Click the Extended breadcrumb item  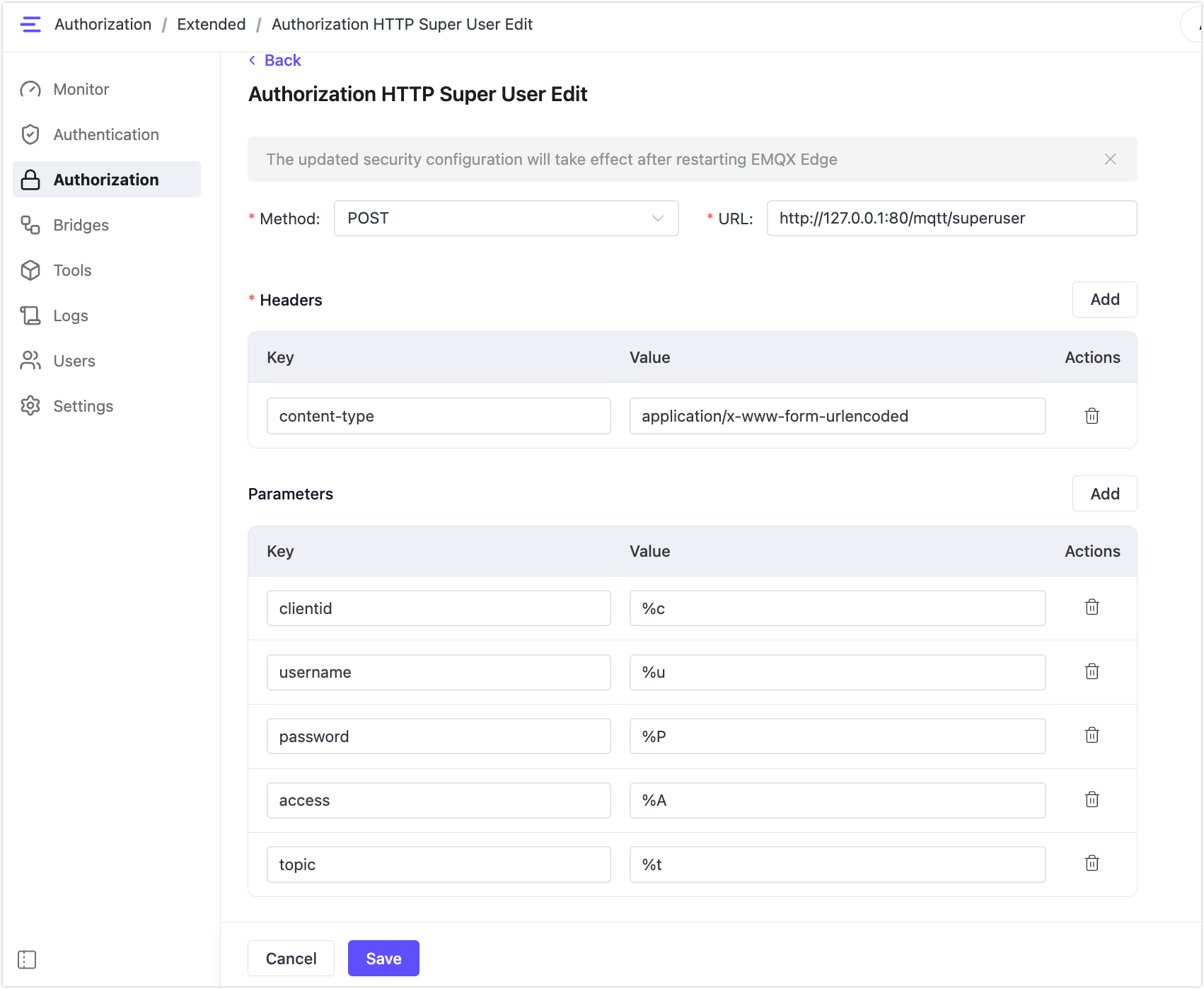[x=211, y=24]
